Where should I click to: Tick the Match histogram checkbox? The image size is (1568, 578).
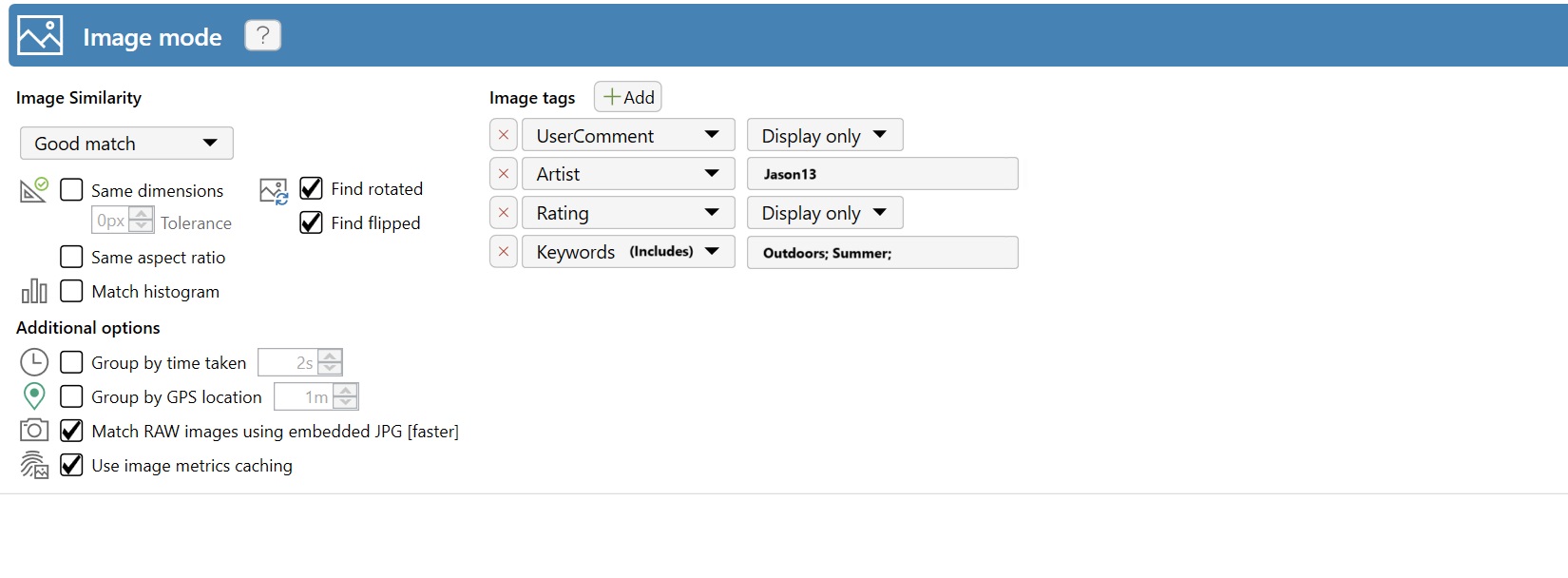pyautogui.click(x=71, y=291)
